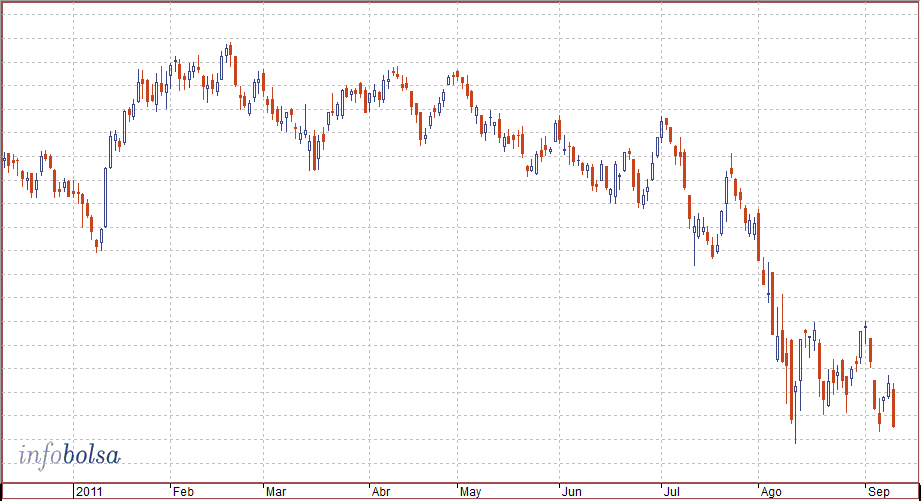The width and height of the screenshot is (921, 501).
Task: Click the May month label
Action: [470, 492]
